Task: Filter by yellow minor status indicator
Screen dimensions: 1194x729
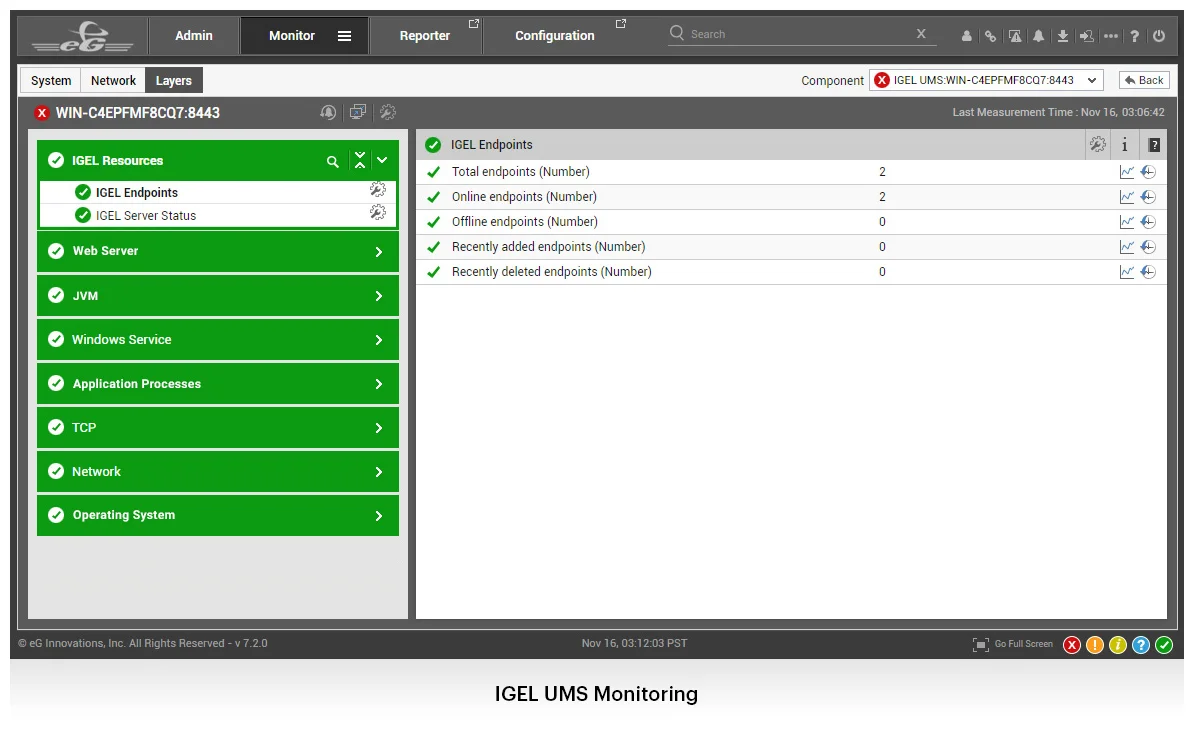Action: pyautogui.click(x=1118, y=645)
